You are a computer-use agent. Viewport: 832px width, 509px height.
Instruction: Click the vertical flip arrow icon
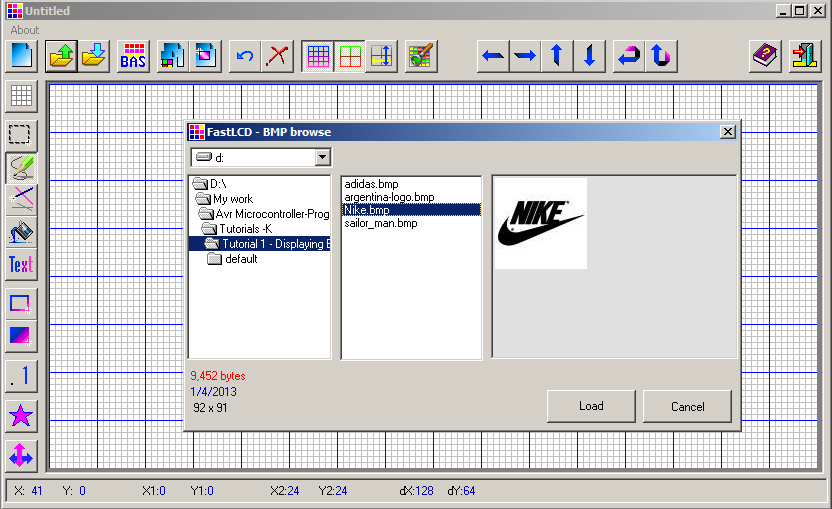point(661,56)
